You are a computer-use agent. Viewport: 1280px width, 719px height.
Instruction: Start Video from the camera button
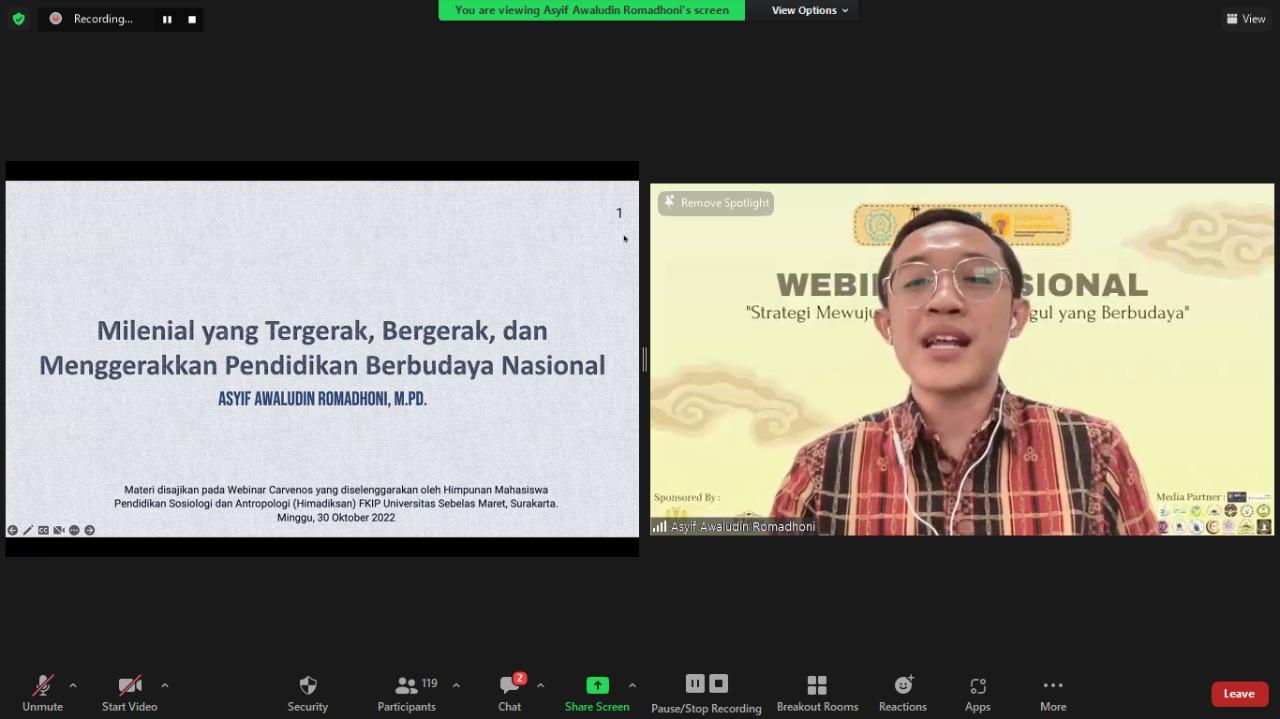coord(129,693)
